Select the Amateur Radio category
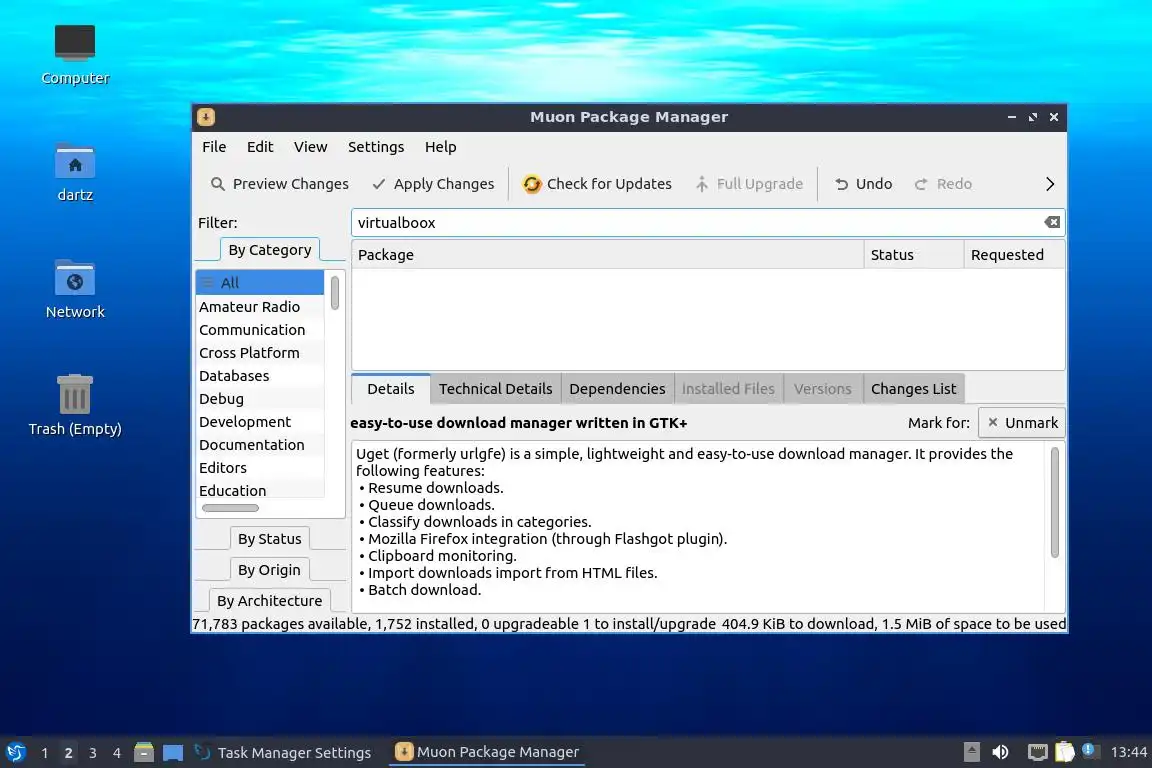 click(260, 306)
